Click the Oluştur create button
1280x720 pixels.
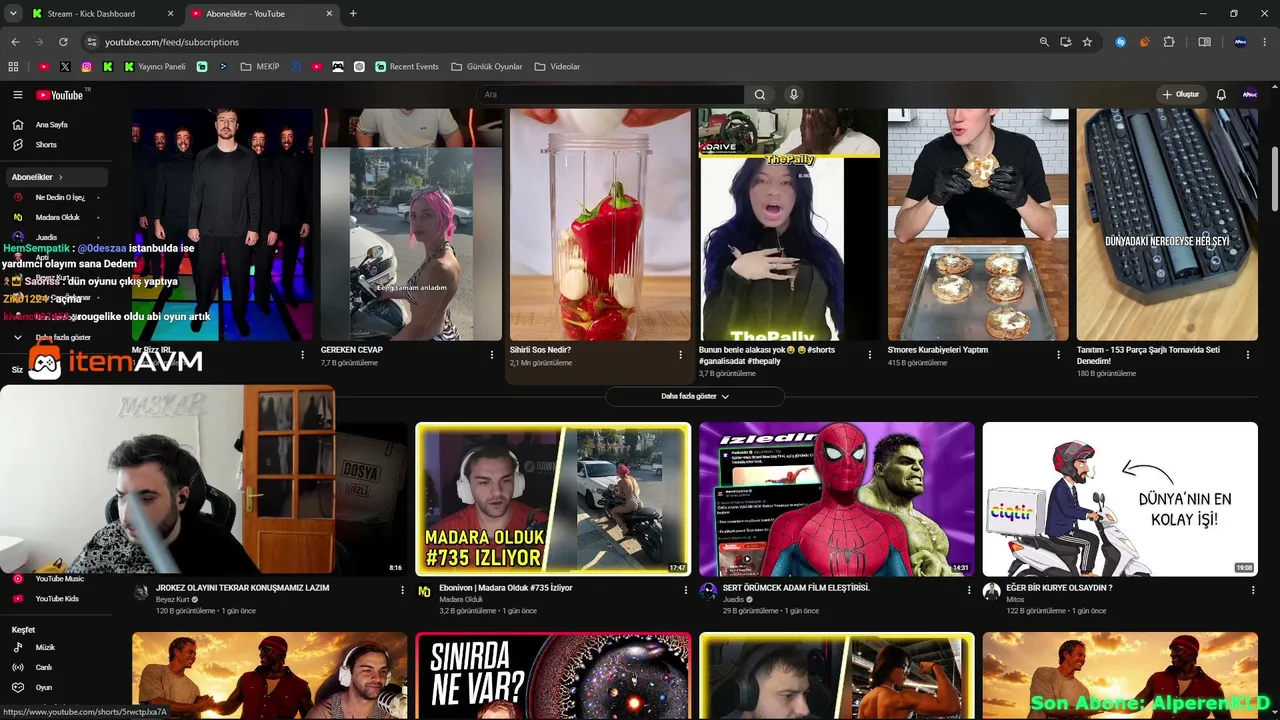pyautogui.click(x=1180, y=95)
